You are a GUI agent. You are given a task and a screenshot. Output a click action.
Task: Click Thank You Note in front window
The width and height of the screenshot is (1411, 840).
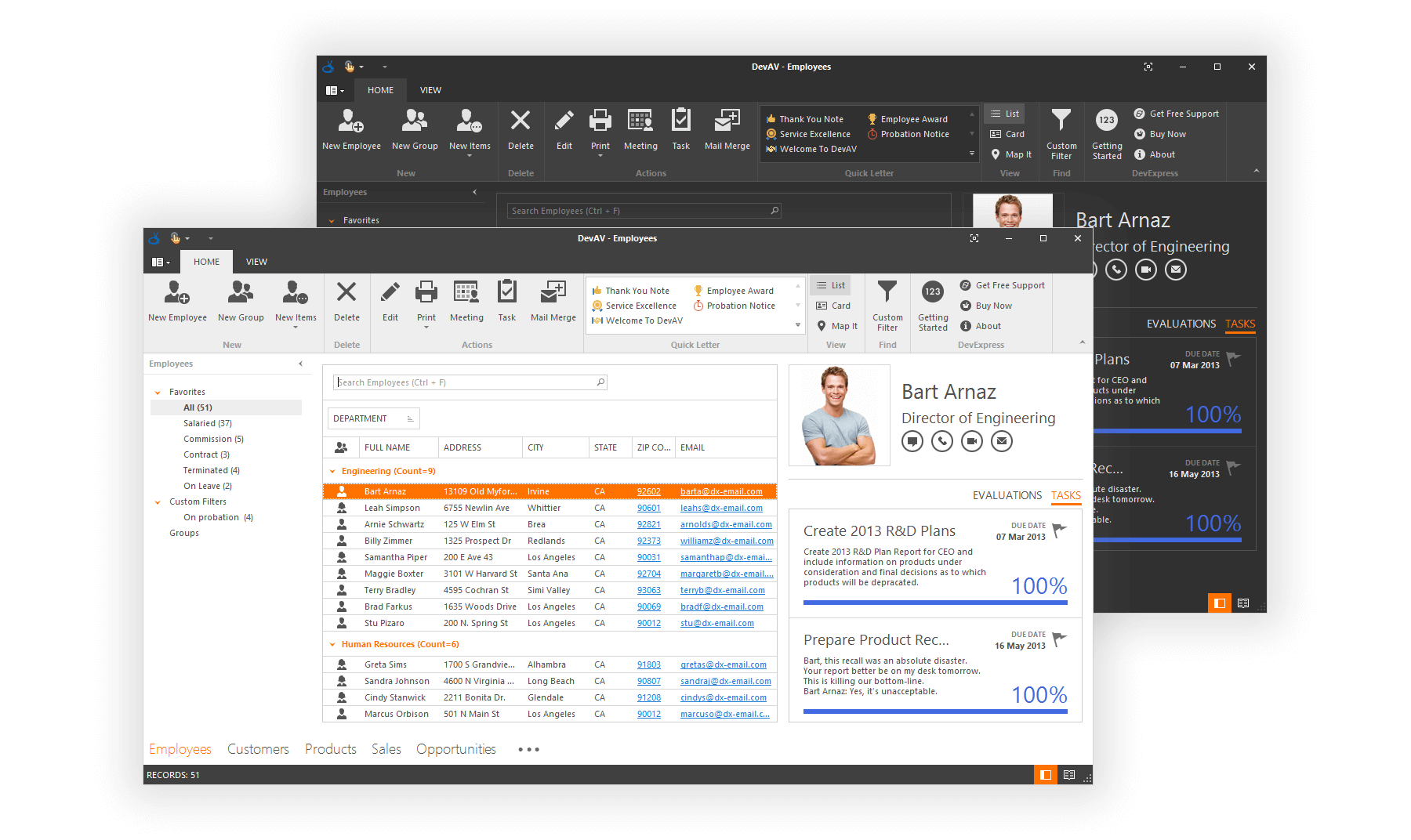pyautogui.click(x=630, y=291)
